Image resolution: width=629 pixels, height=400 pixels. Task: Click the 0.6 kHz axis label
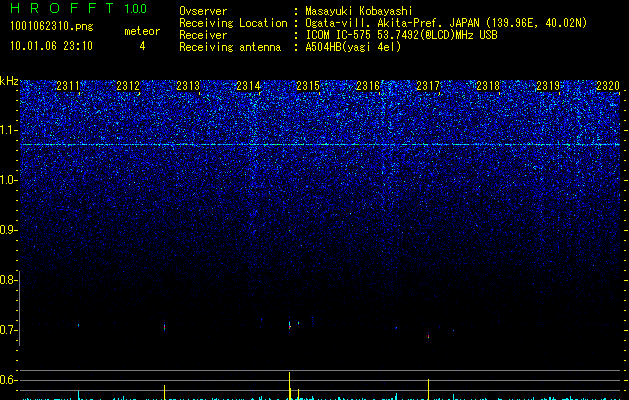click(x=8, y=380)
